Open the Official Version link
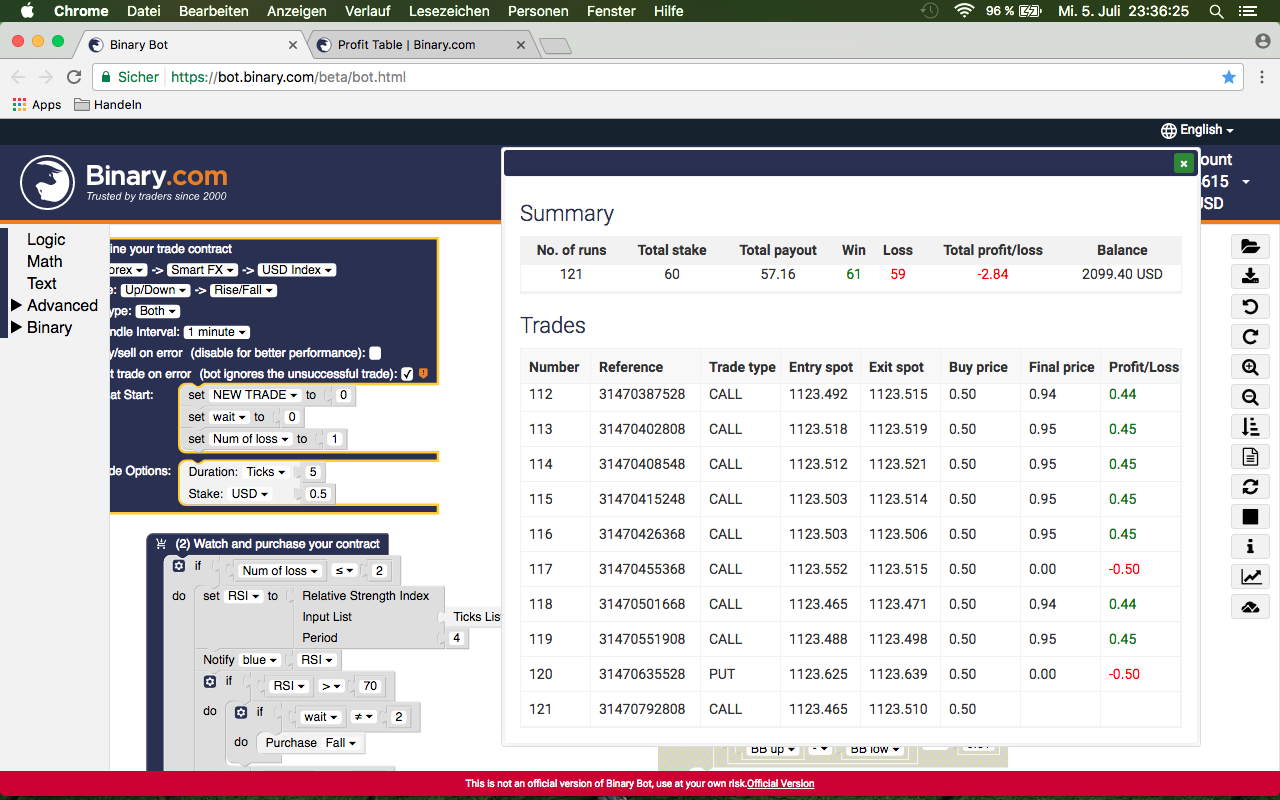Screen dimensions: 1280x800 [x=780, y=783]
